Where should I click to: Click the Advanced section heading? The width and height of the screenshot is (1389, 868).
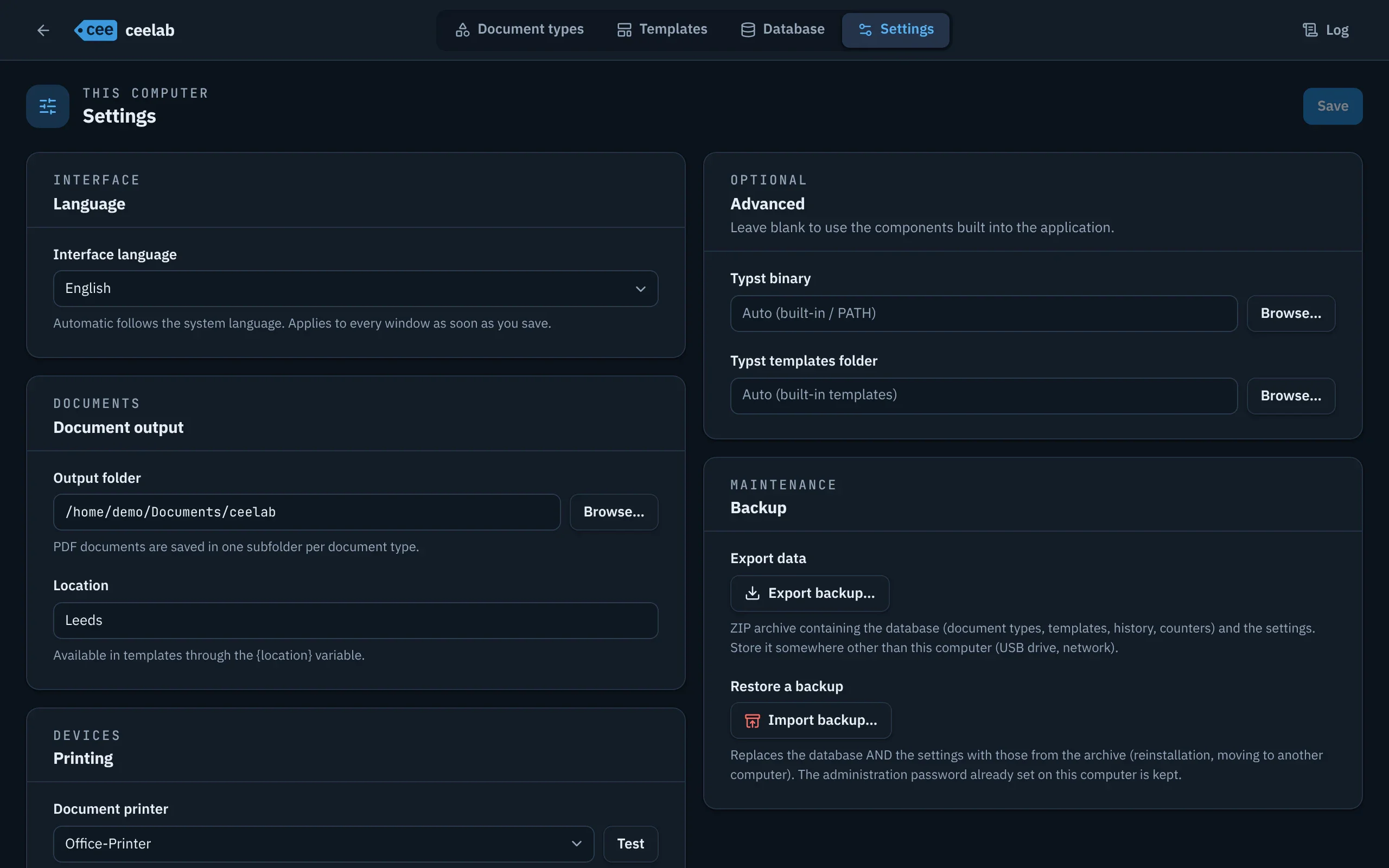pyautogui.click(x=767, y=204)
